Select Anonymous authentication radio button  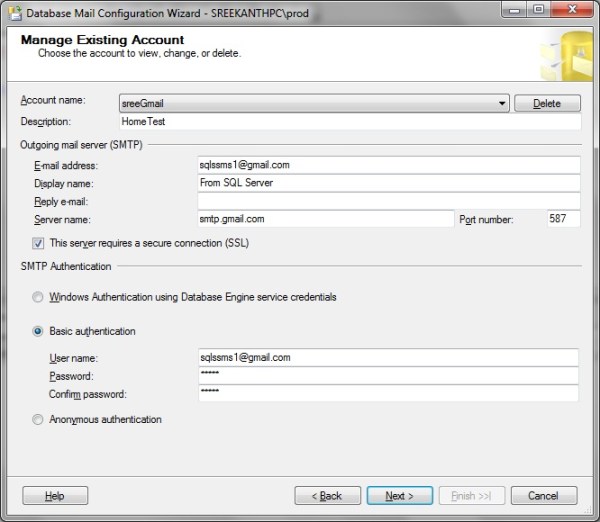coord(38,420)
